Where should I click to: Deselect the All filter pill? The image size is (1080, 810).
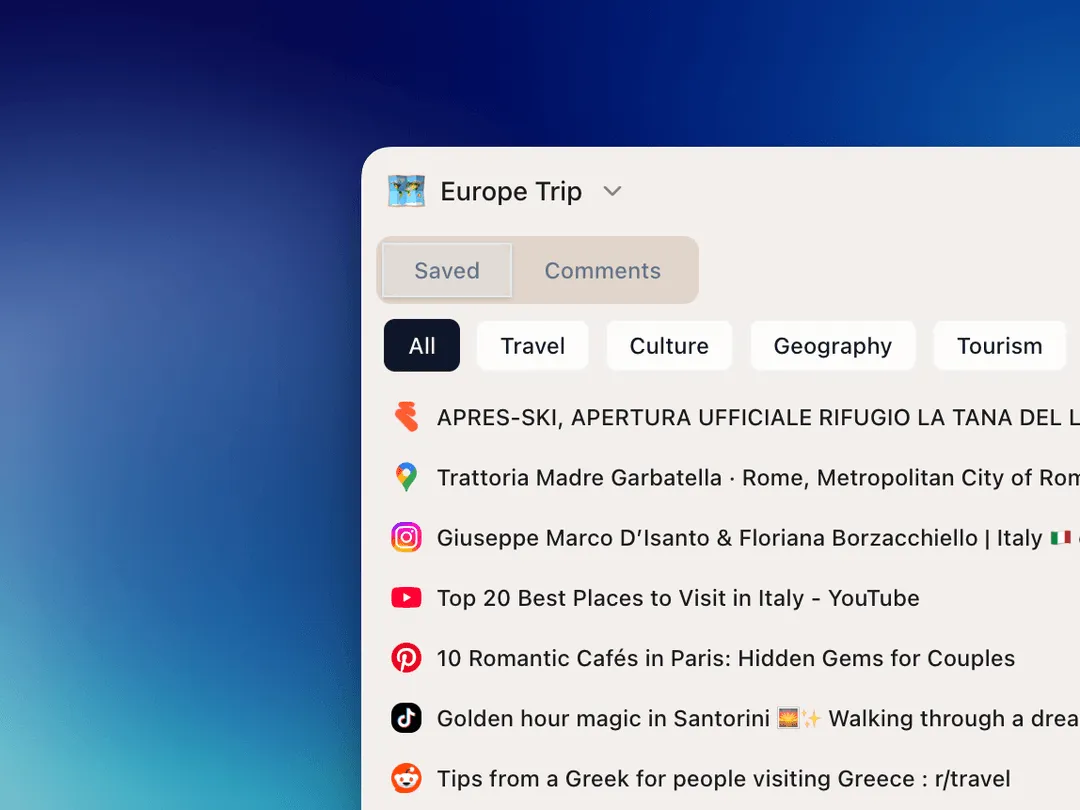[x=421, y=345]
